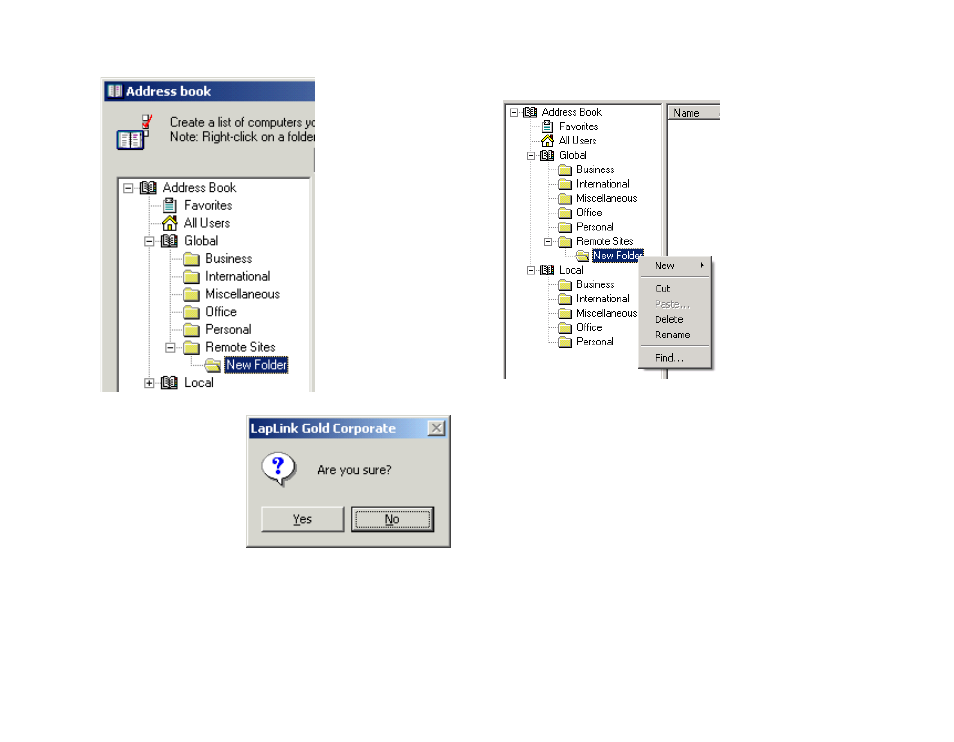Choose Delete from the context menu
This screenshot has width=954, height=742.
[x=675, y=319]
